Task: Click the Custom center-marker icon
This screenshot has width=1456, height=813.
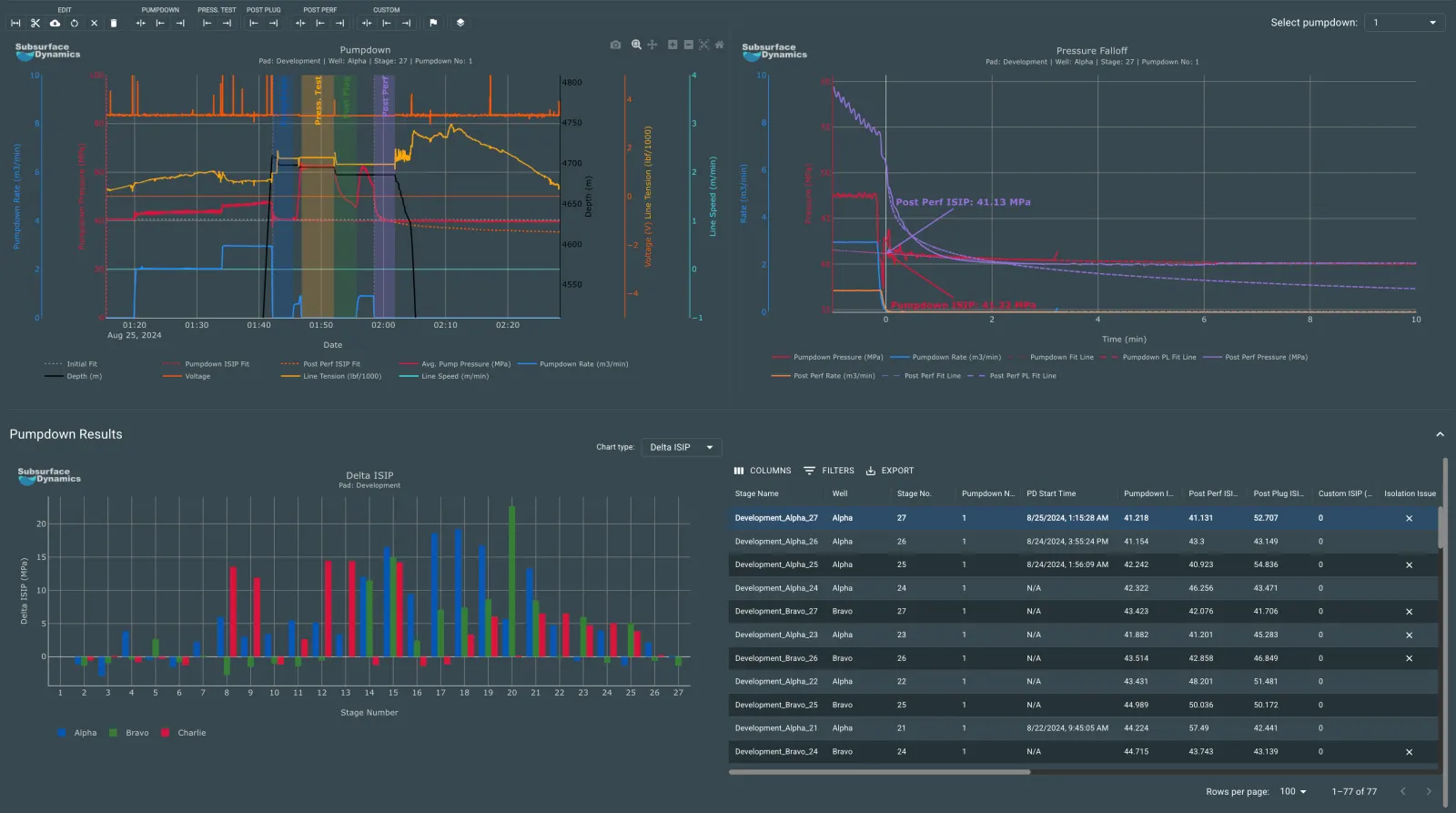Action: tap(367, 23)
